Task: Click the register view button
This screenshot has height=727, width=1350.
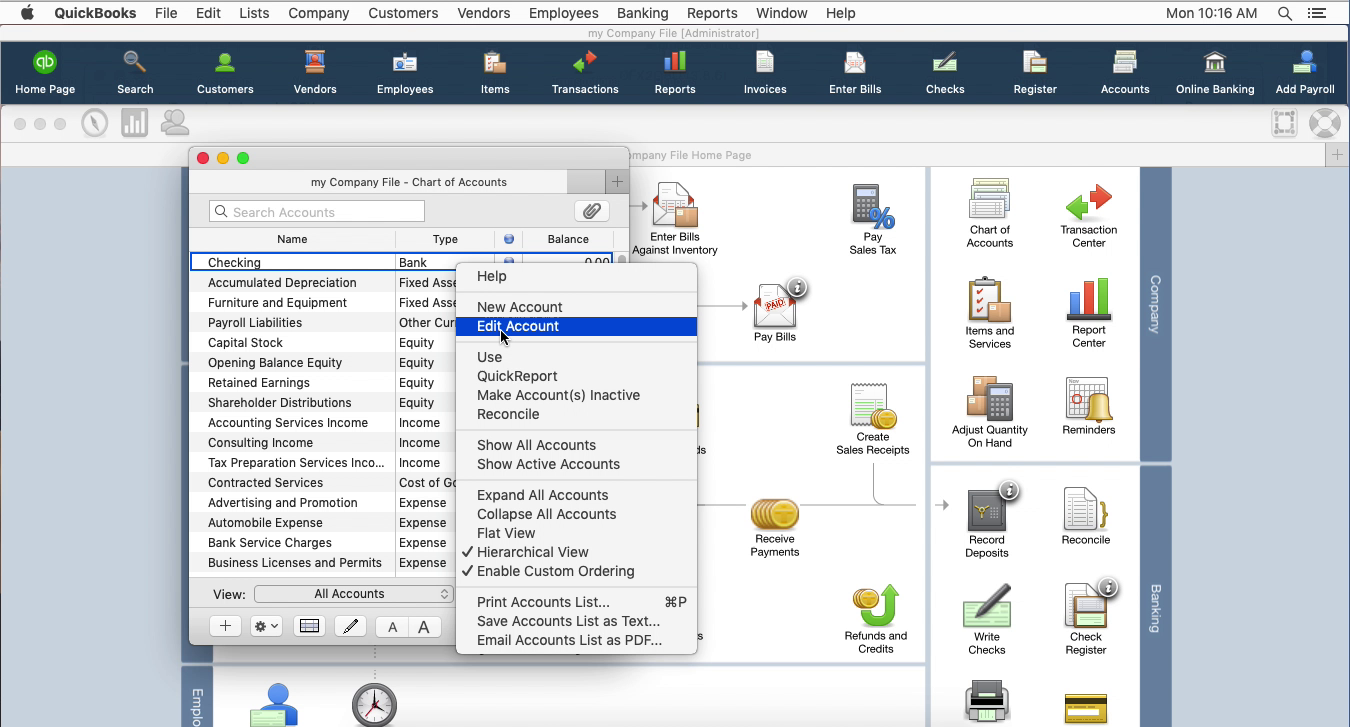Action: pos(309,626)
